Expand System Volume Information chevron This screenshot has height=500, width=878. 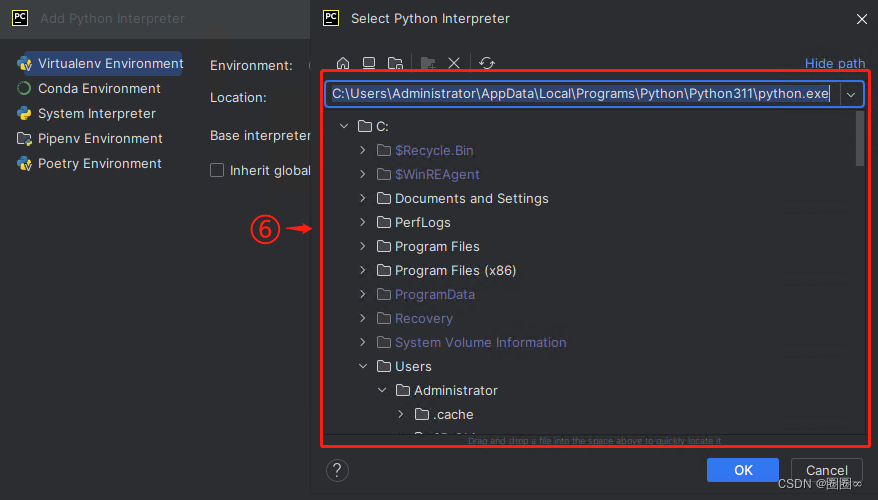tap(363, 342)
